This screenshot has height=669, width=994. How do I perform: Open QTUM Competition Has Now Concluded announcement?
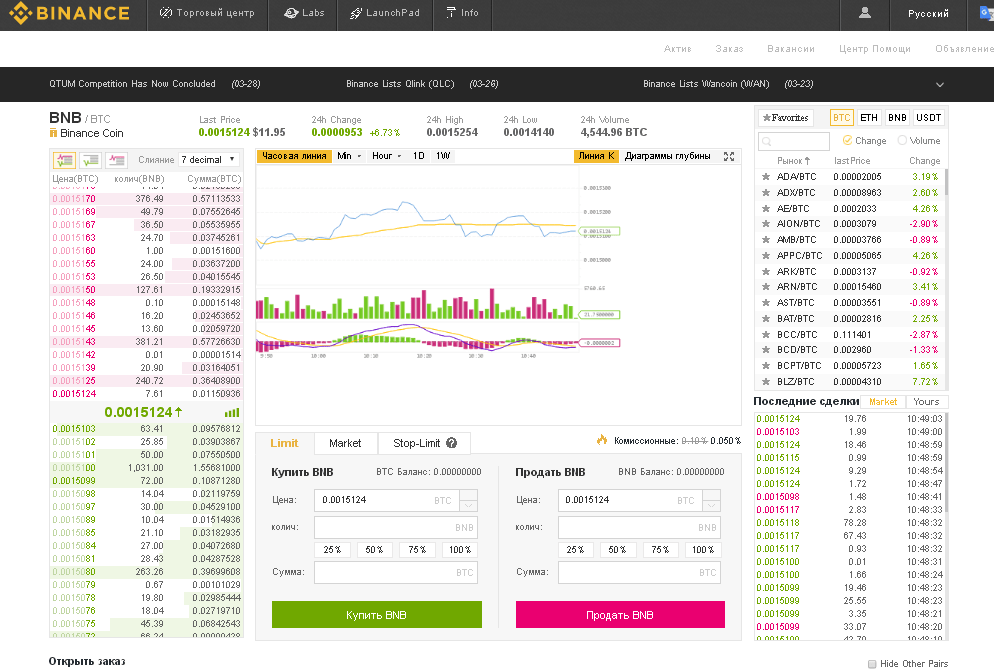132,84
